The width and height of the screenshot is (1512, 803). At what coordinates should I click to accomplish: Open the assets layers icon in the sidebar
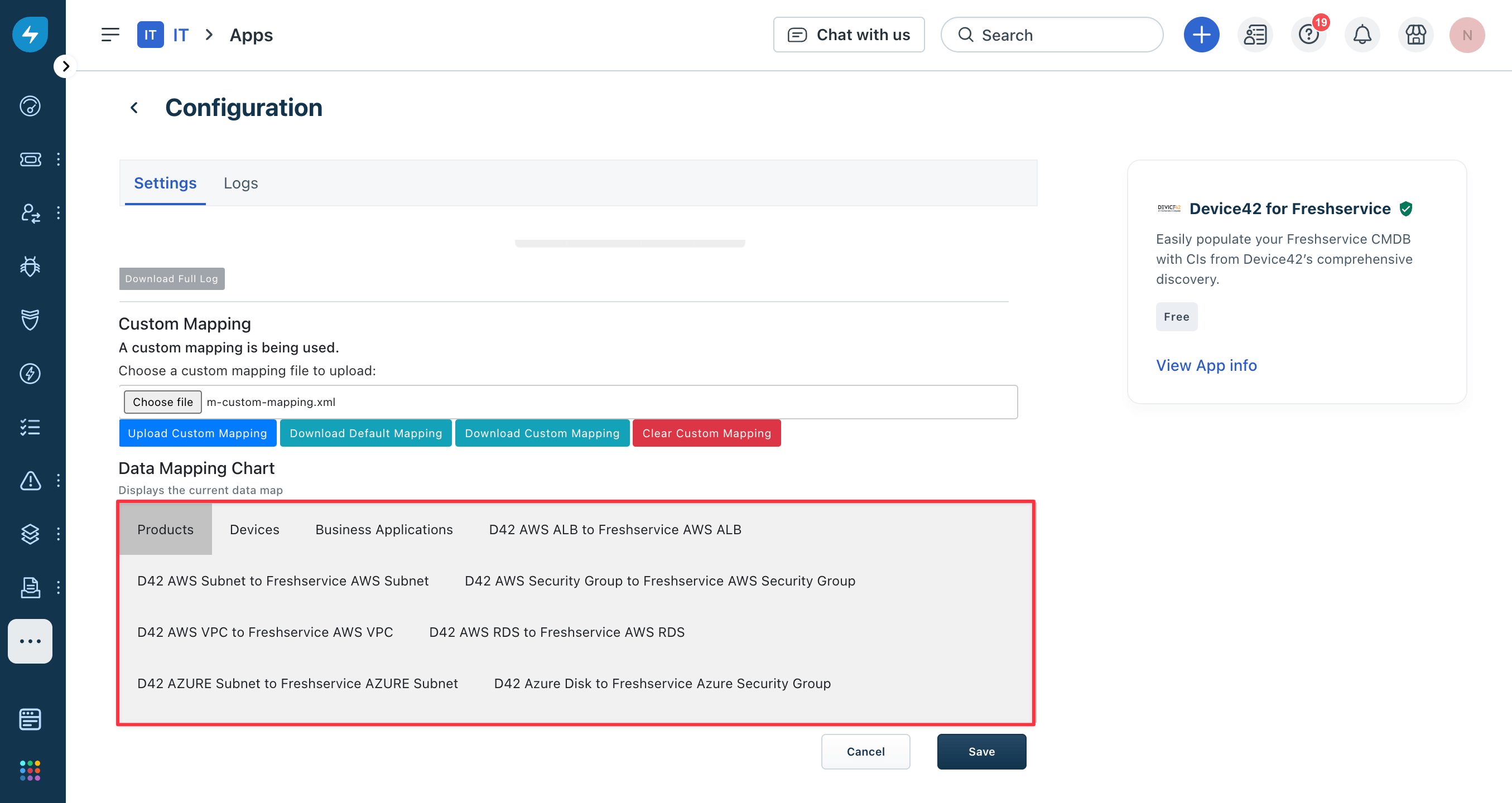point(30,534)
